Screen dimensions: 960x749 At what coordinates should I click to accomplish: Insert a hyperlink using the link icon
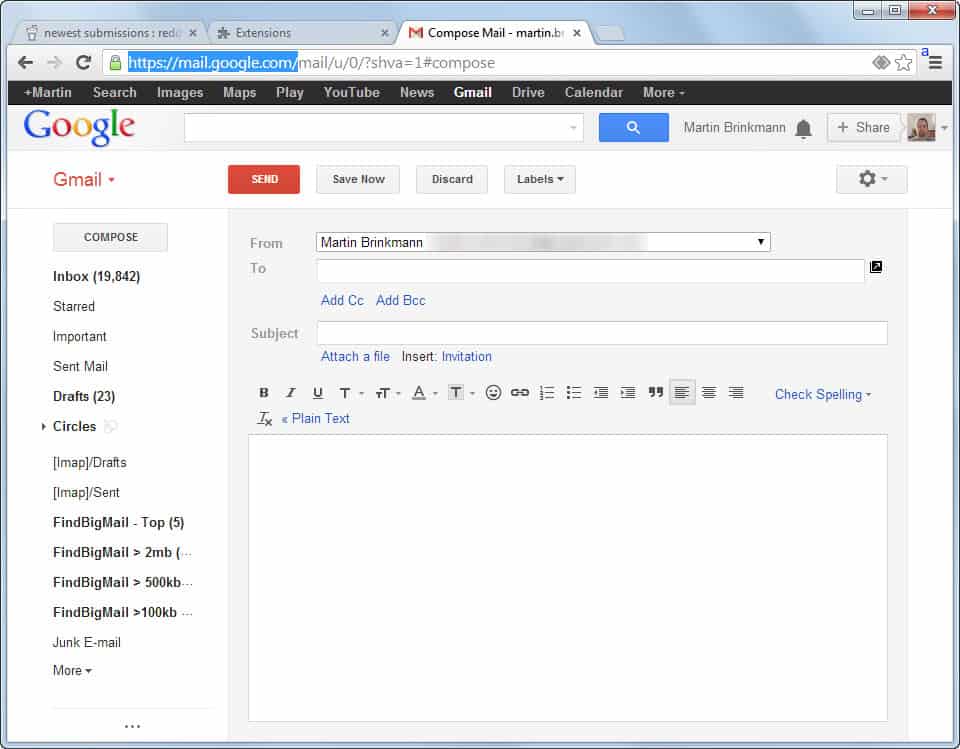(x=520, y=392)
